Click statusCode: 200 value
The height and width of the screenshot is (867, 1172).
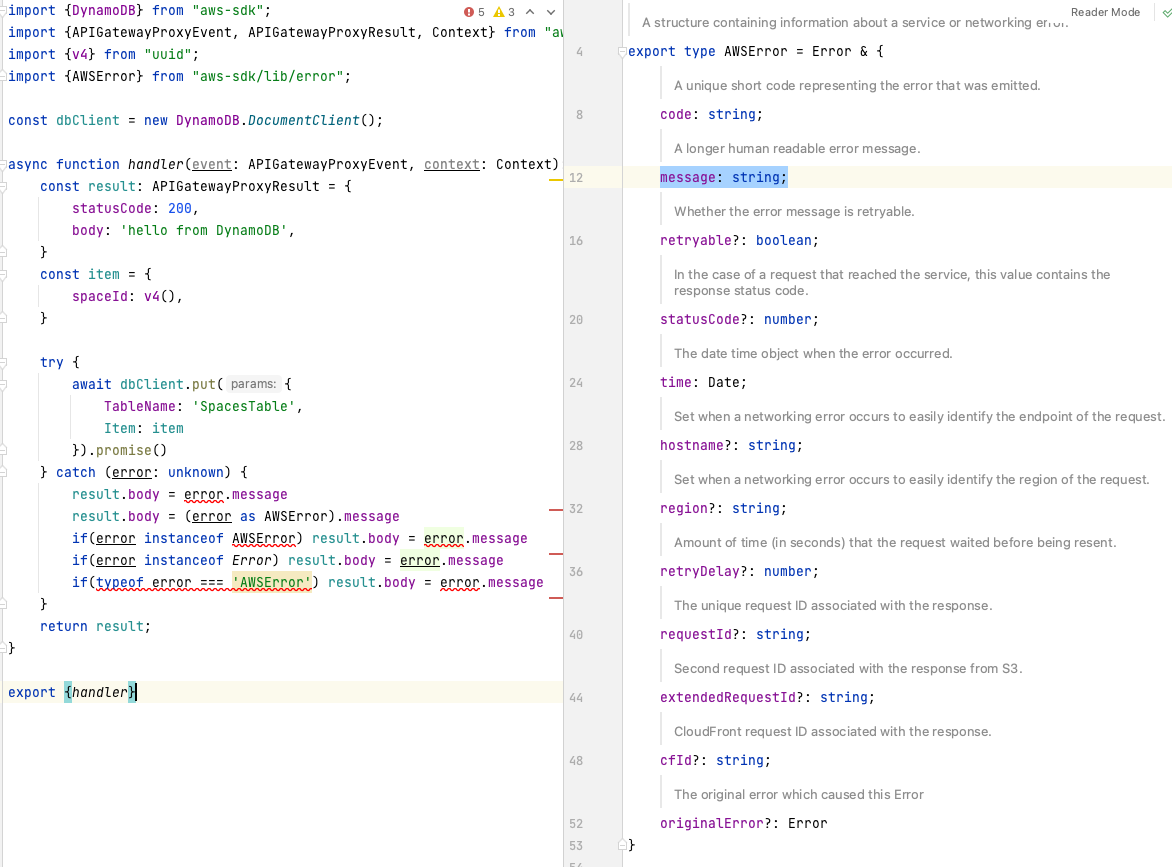coord(179,209)
